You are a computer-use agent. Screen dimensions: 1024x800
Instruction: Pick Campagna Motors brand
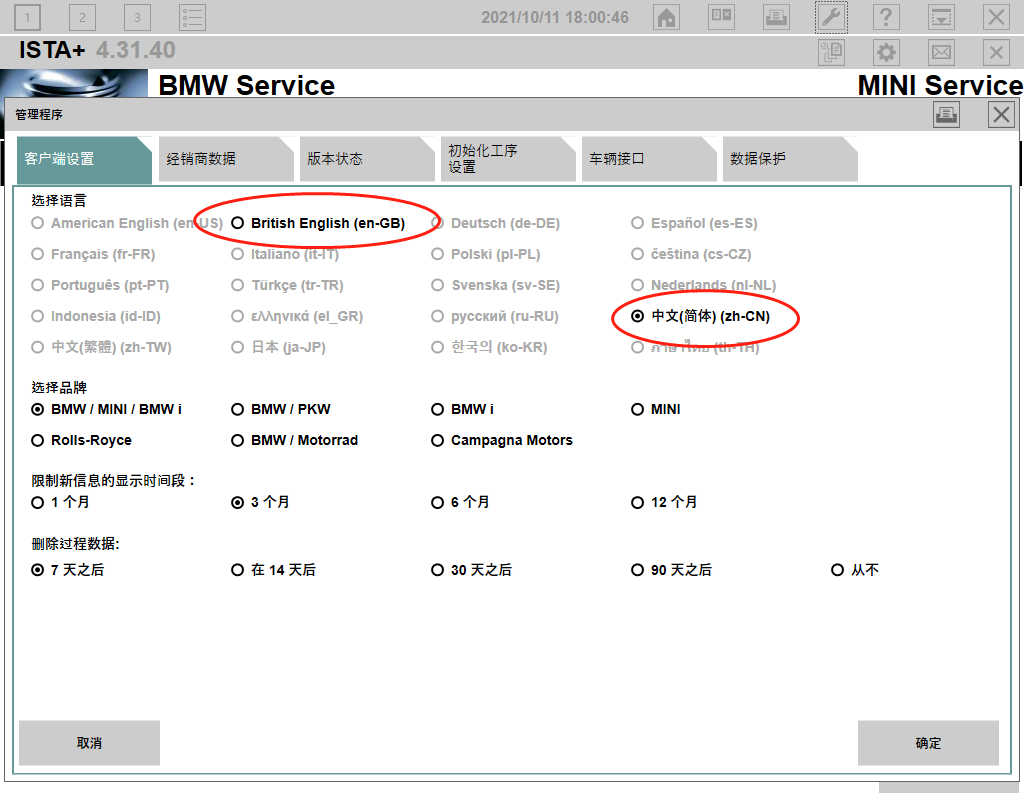tap(501, 440)
